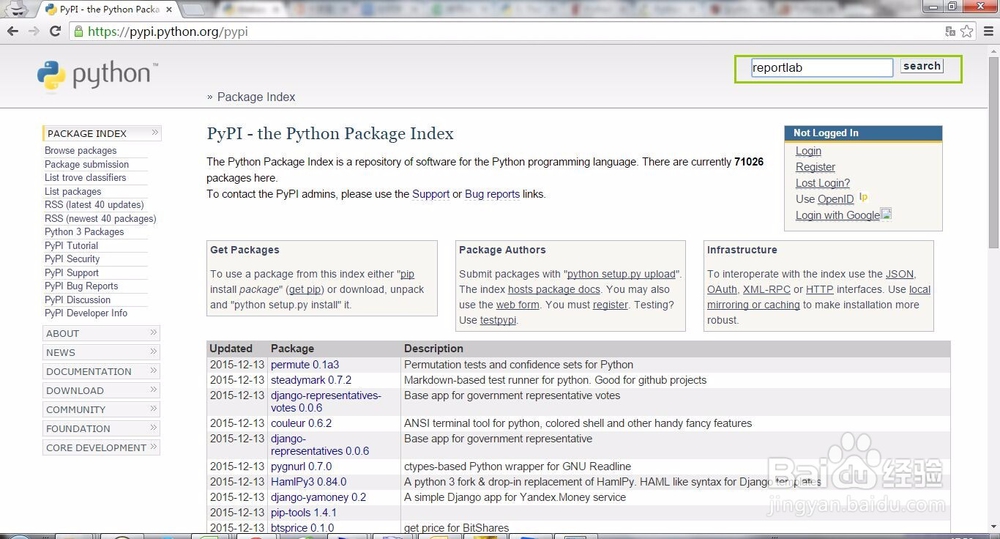
Task: Click the testpypi link
Action: pos(498,320)
